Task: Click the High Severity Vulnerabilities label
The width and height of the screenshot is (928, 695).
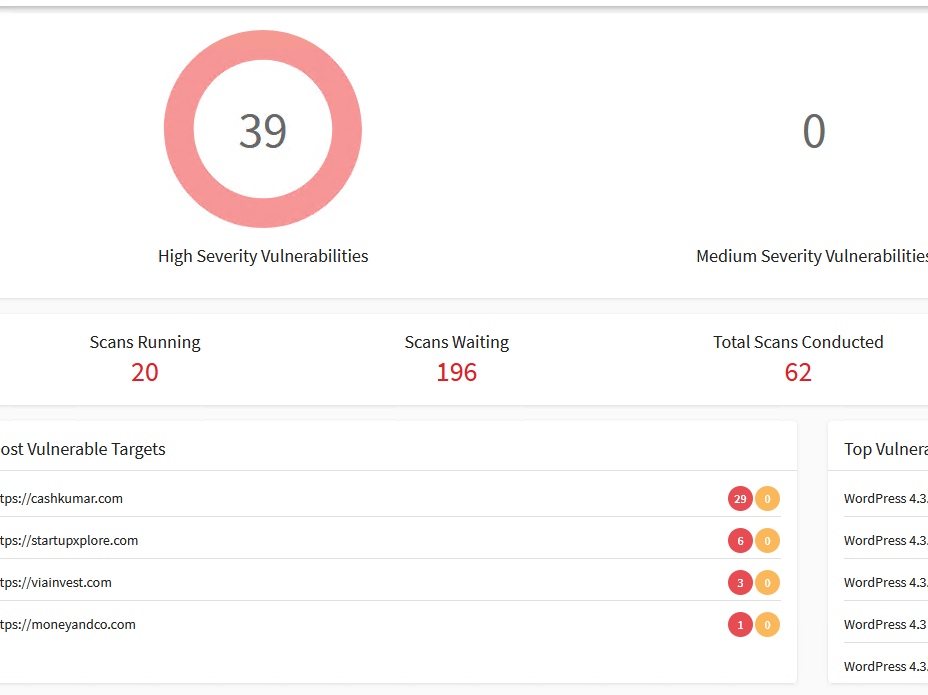Action: coord(263,256)
